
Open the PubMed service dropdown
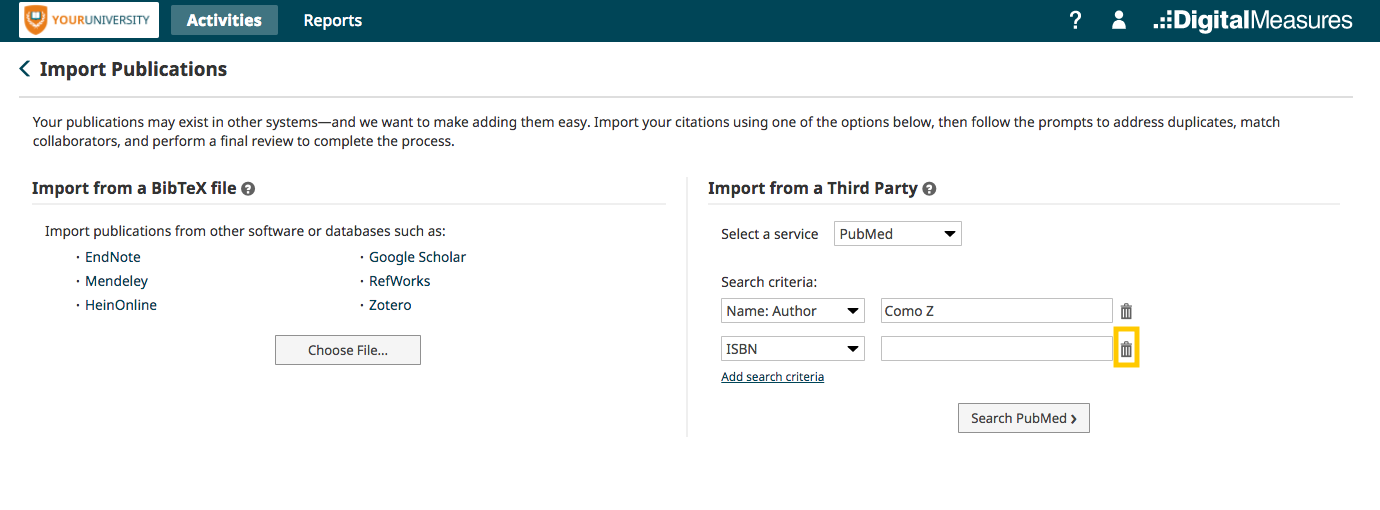pyautogui.click(x=898, y=234)
